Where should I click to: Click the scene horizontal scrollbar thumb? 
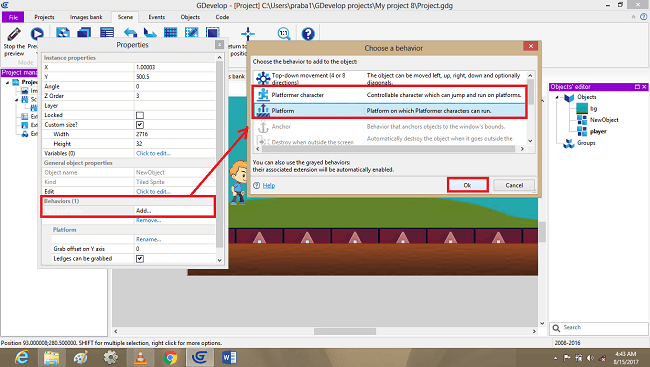(345, 331)
